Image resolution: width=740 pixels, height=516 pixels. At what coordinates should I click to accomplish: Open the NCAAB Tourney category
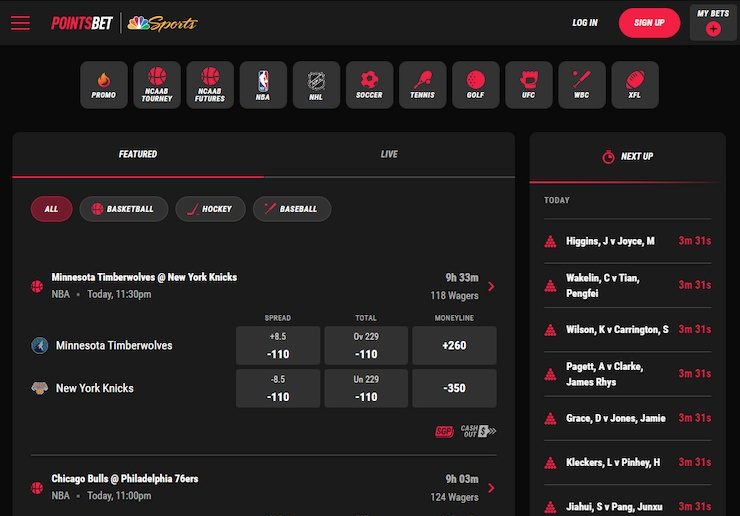pos(157,85)
